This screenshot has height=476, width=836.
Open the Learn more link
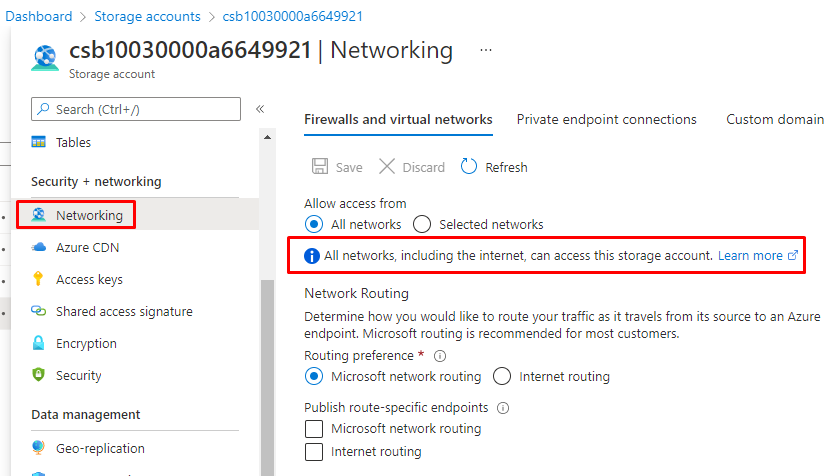[750, 255]
